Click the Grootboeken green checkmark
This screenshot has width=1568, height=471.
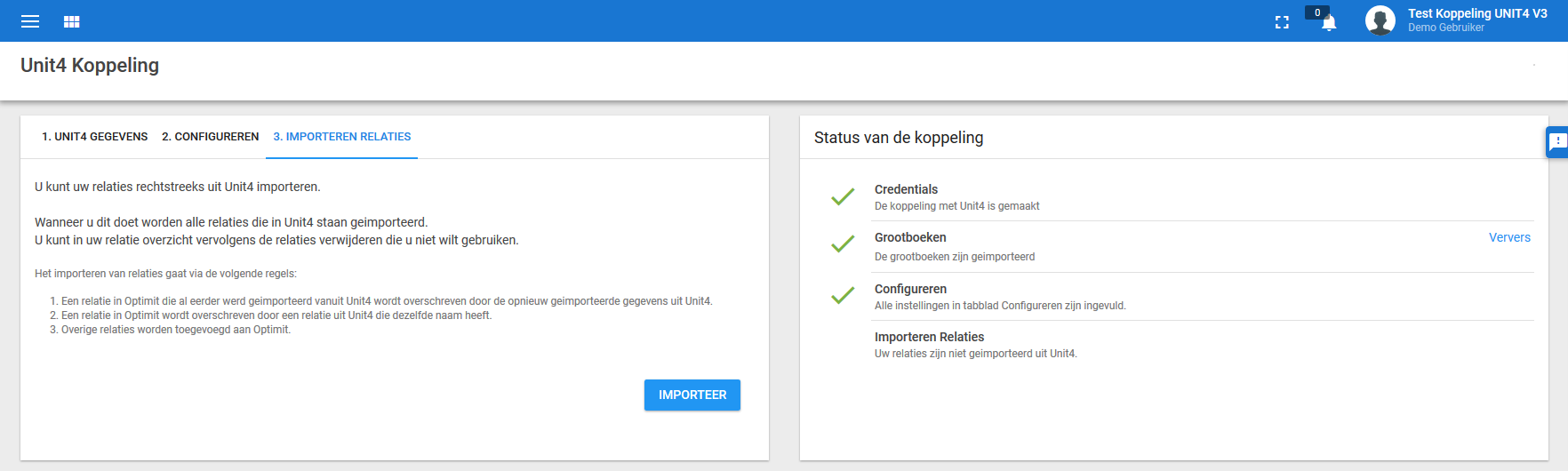(x=843, y=243)
